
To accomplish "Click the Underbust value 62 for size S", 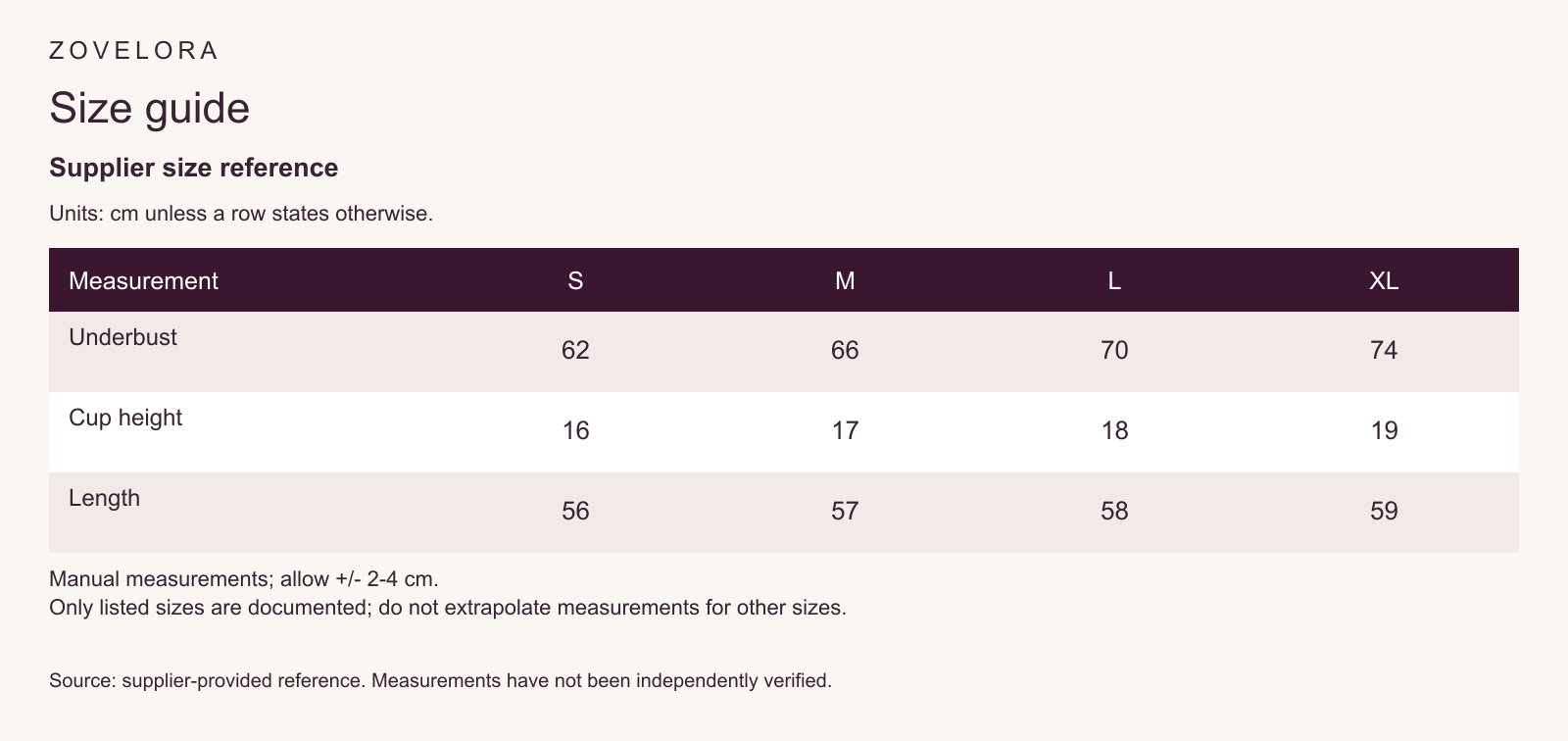I will (x=575, y=350).
